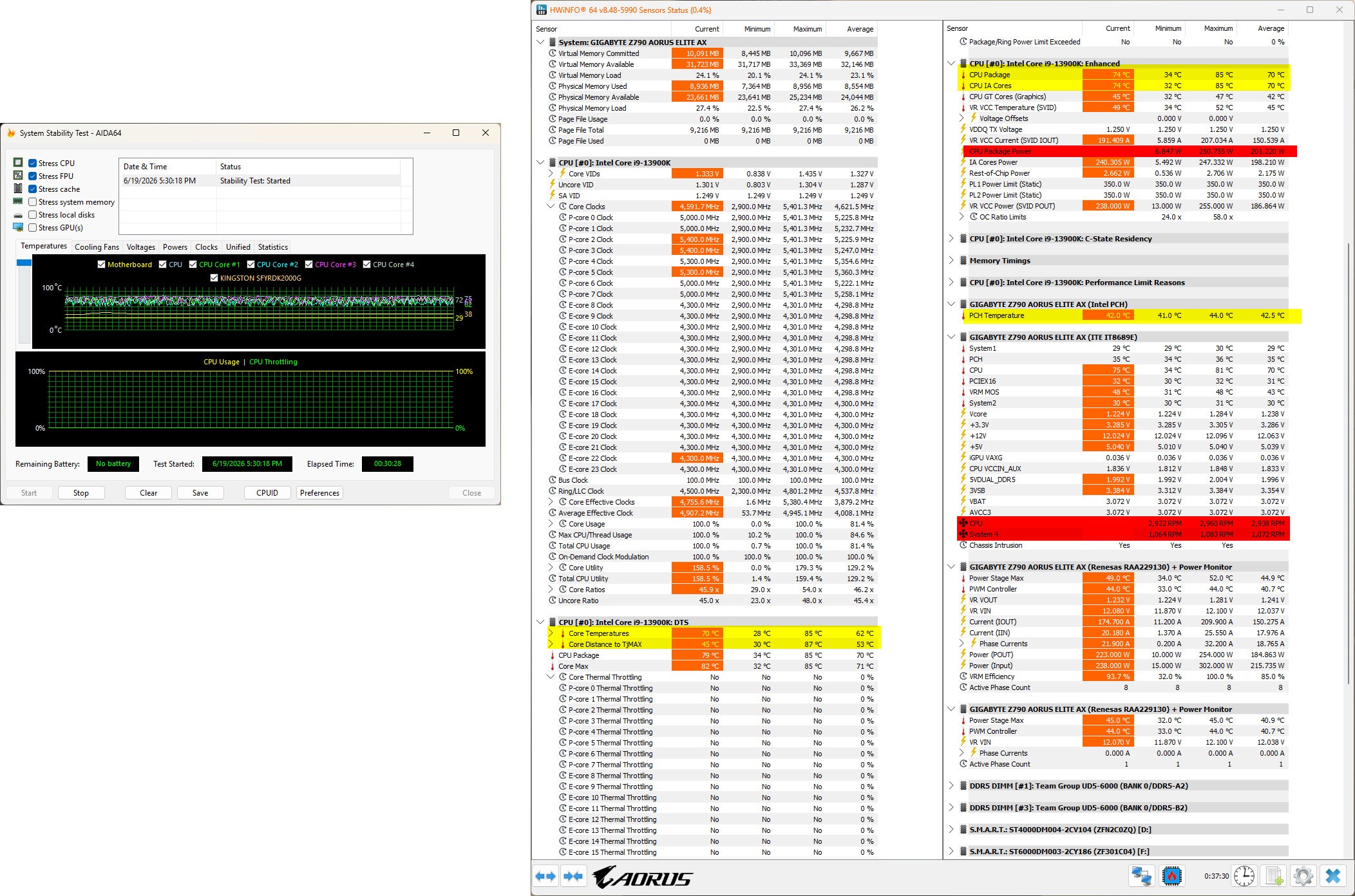1355x896 pixels.
Task: Uncheck the Stress cache checkbox
Action: tap(32, 189)
